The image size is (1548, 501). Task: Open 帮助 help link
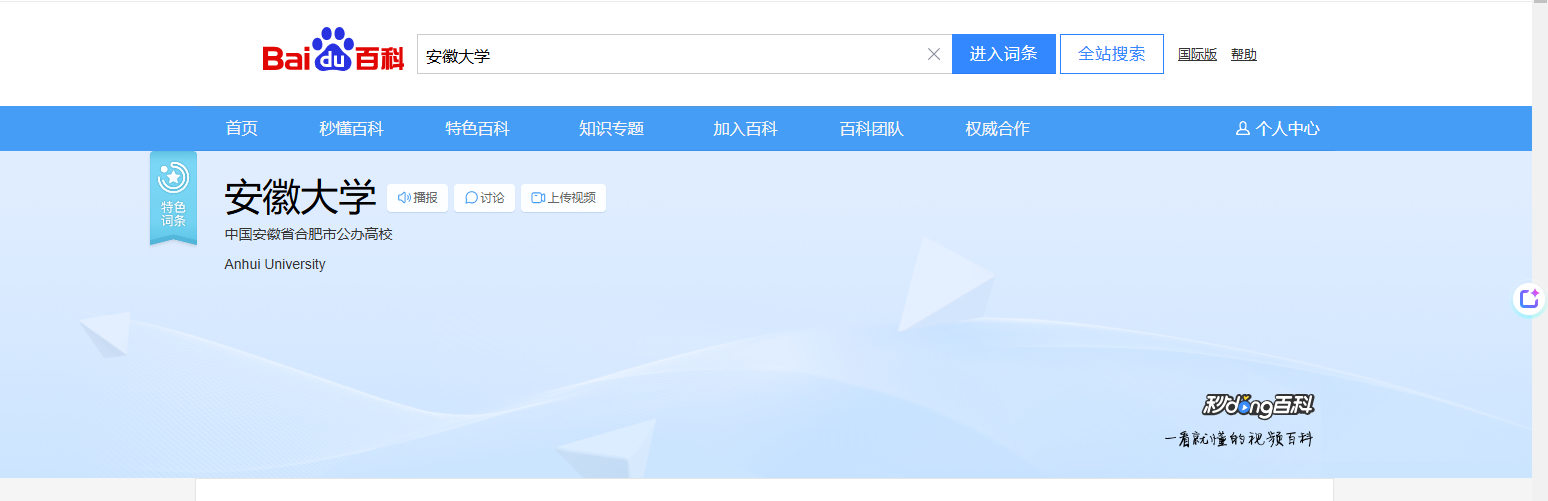click(1244, 55)
